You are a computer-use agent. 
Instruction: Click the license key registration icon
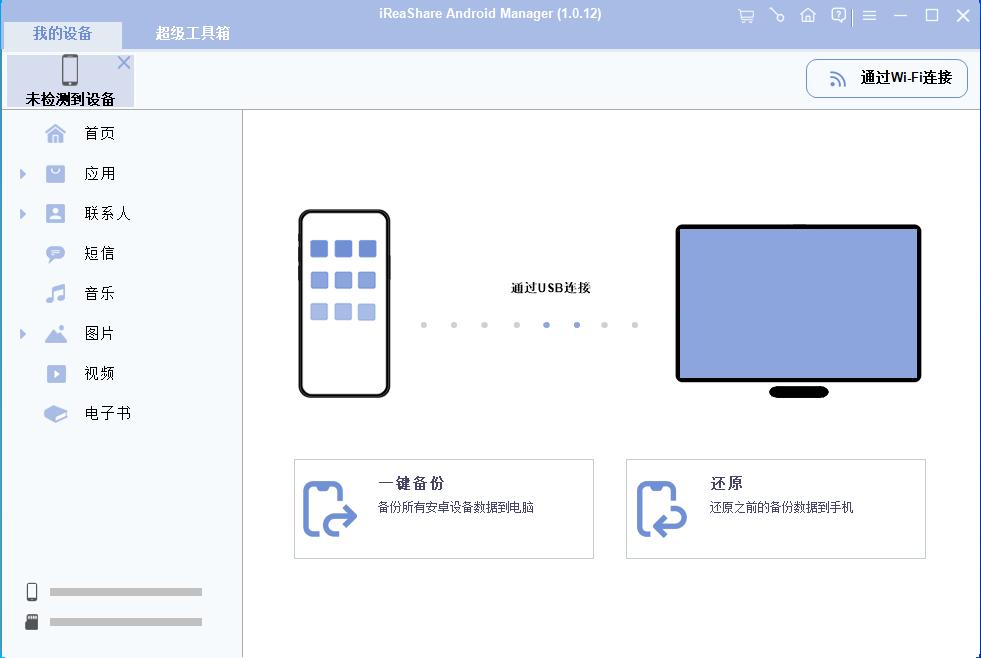point(776,16)
